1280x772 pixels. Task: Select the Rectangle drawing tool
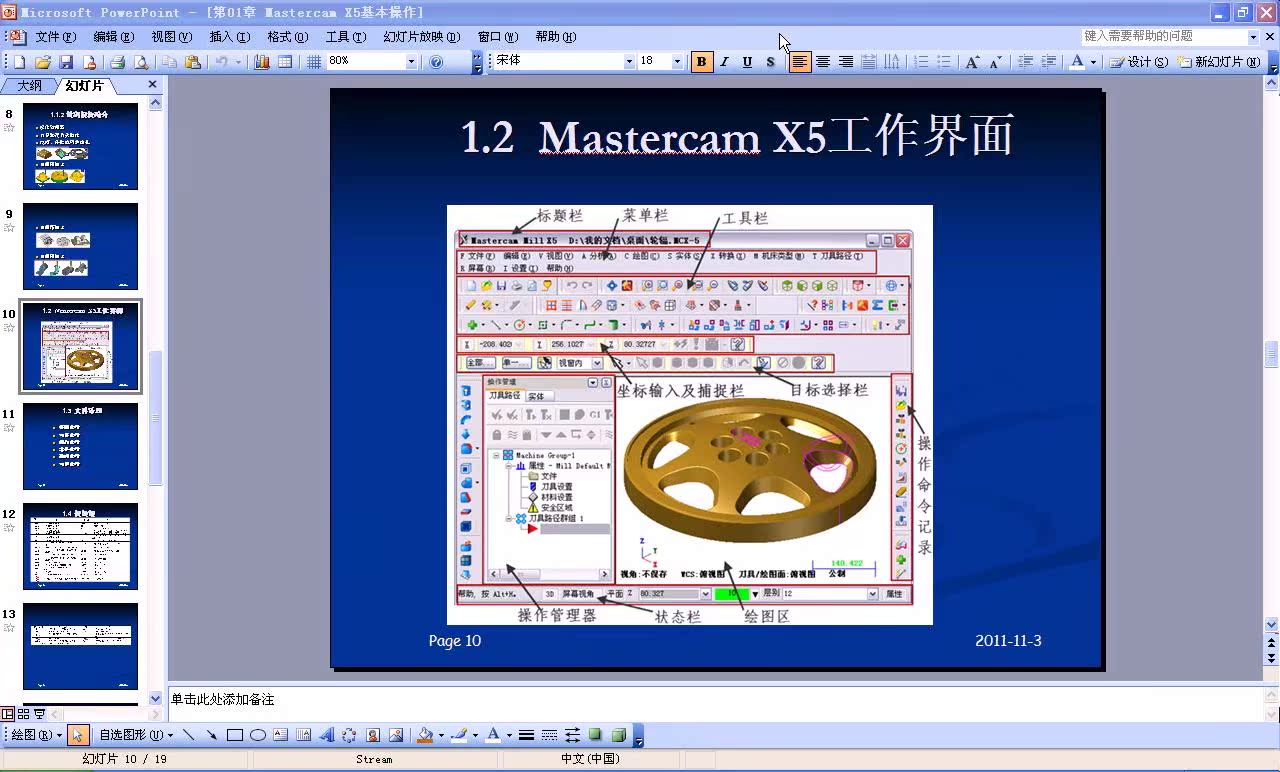[x=235, y=735]
